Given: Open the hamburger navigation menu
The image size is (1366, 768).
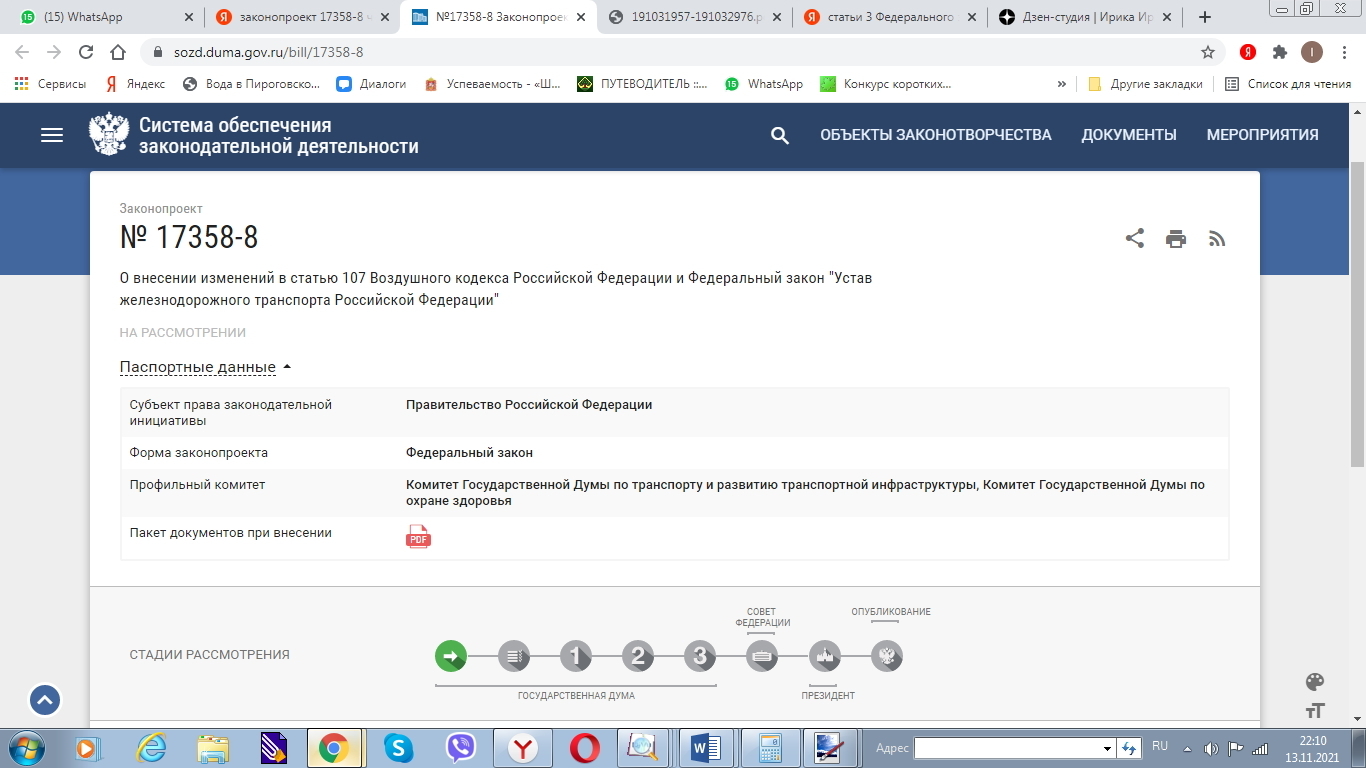Looking at the screenshot, I should click(52, 135).
